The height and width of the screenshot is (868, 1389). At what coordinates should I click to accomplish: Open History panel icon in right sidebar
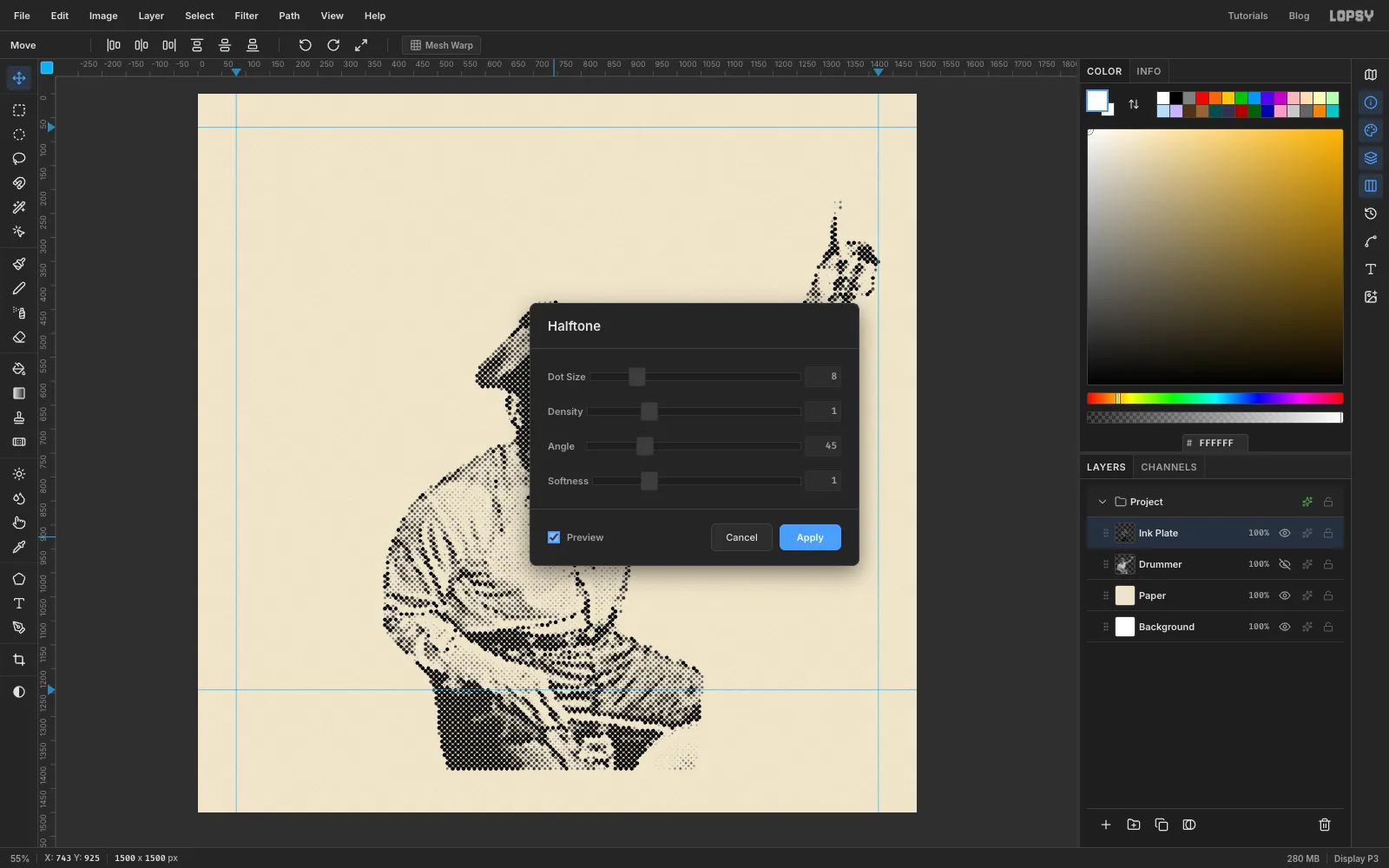(1371, 214)
